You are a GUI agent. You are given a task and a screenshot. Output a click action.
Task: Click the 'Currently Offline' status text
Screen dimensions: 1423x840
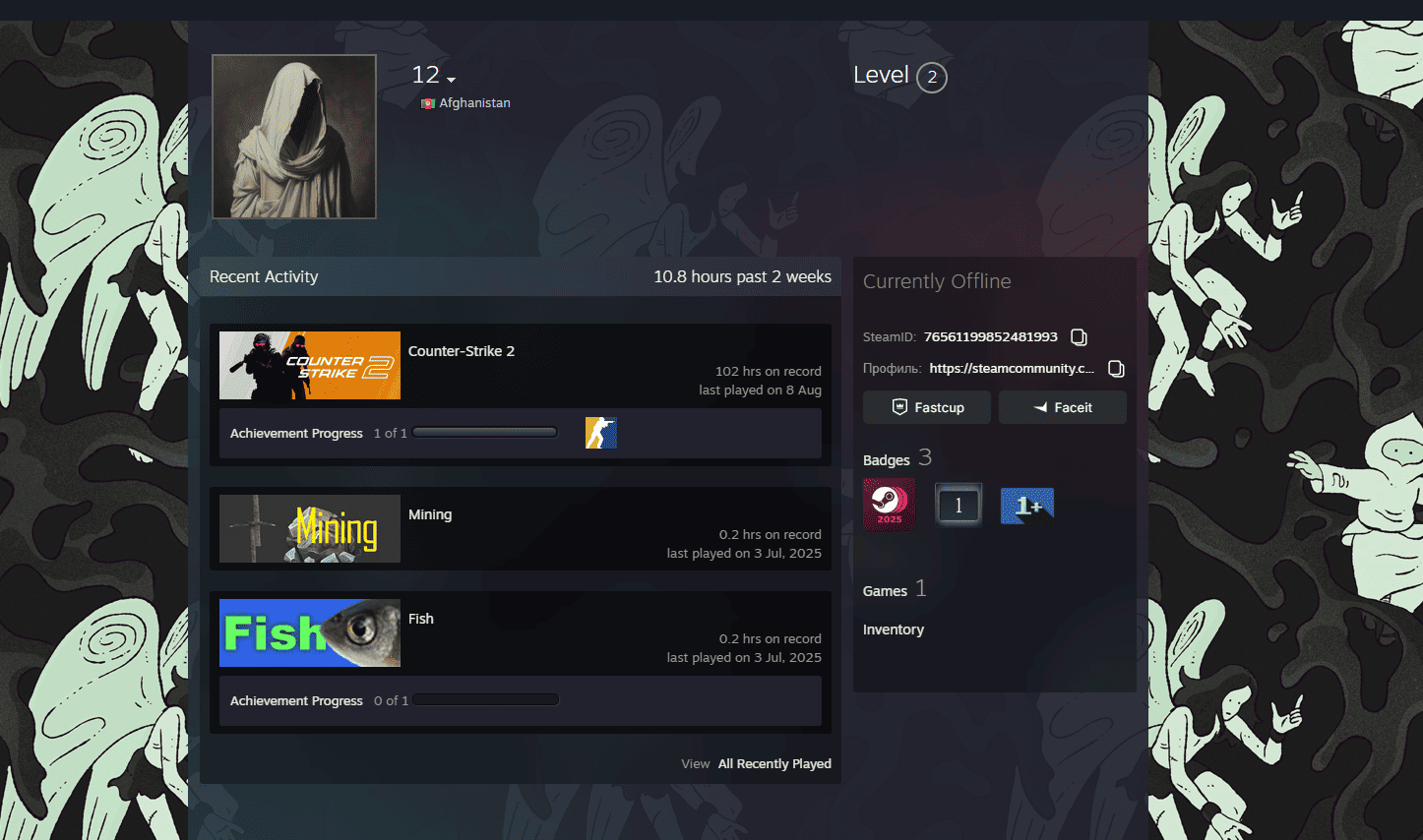pos(937,281)
